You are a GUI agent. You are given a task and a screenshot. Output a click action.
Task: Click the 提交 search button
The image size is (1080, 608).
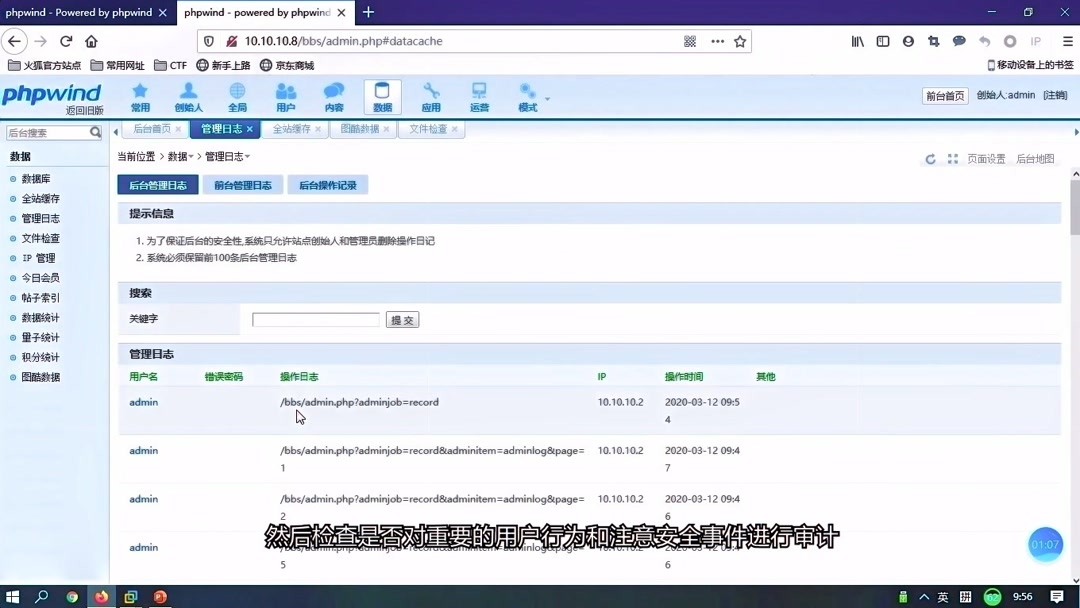click(x=402, y=319)
